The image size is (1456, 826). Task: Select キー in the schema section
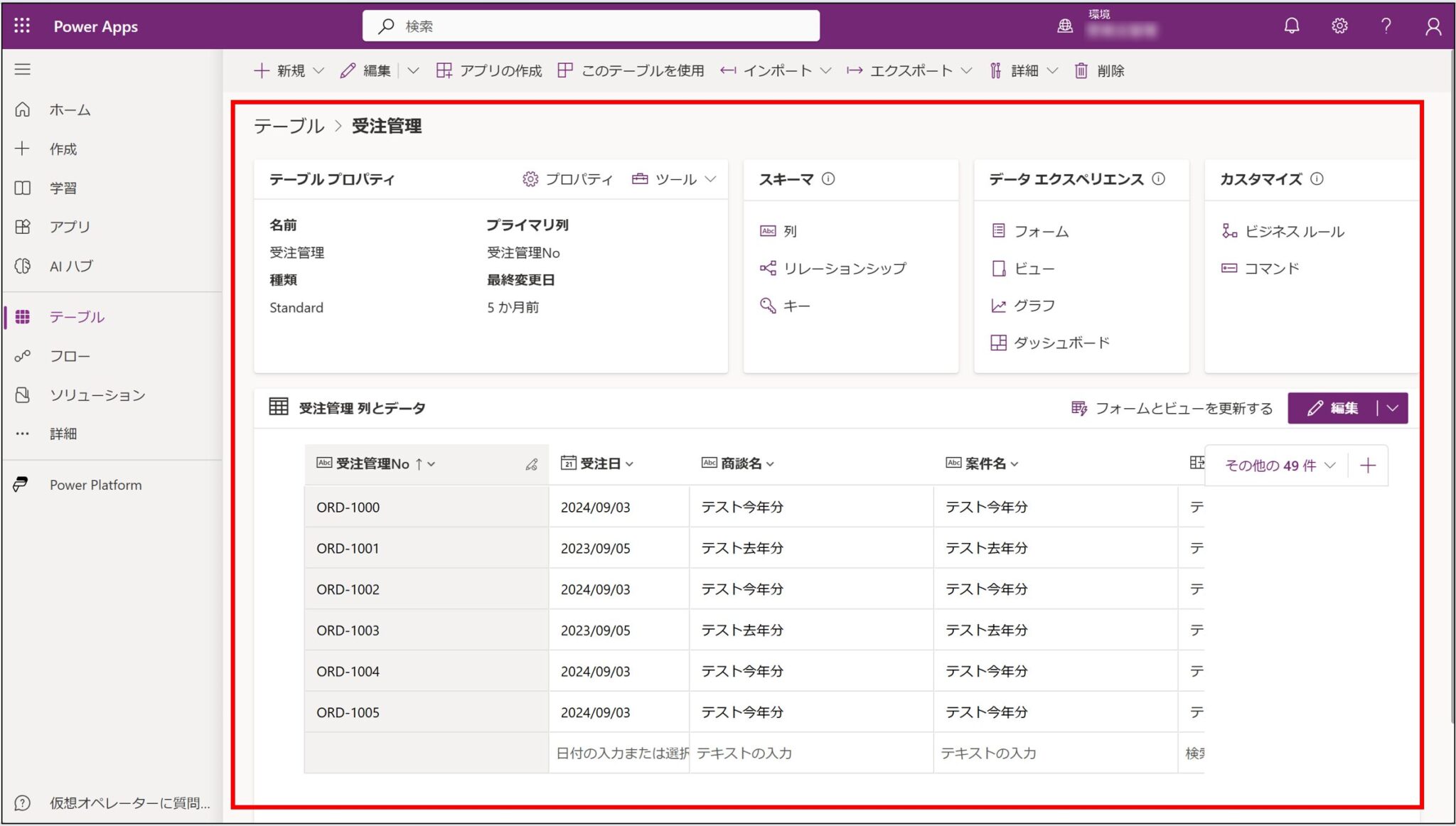[x=795, y=306]
